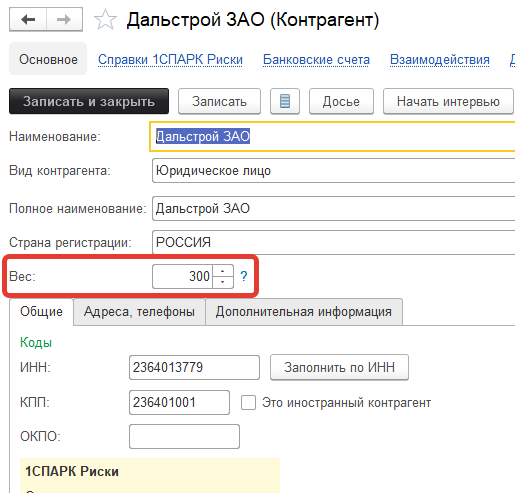
Task: Open the Банковские счета link
Action: coord(316,60)
